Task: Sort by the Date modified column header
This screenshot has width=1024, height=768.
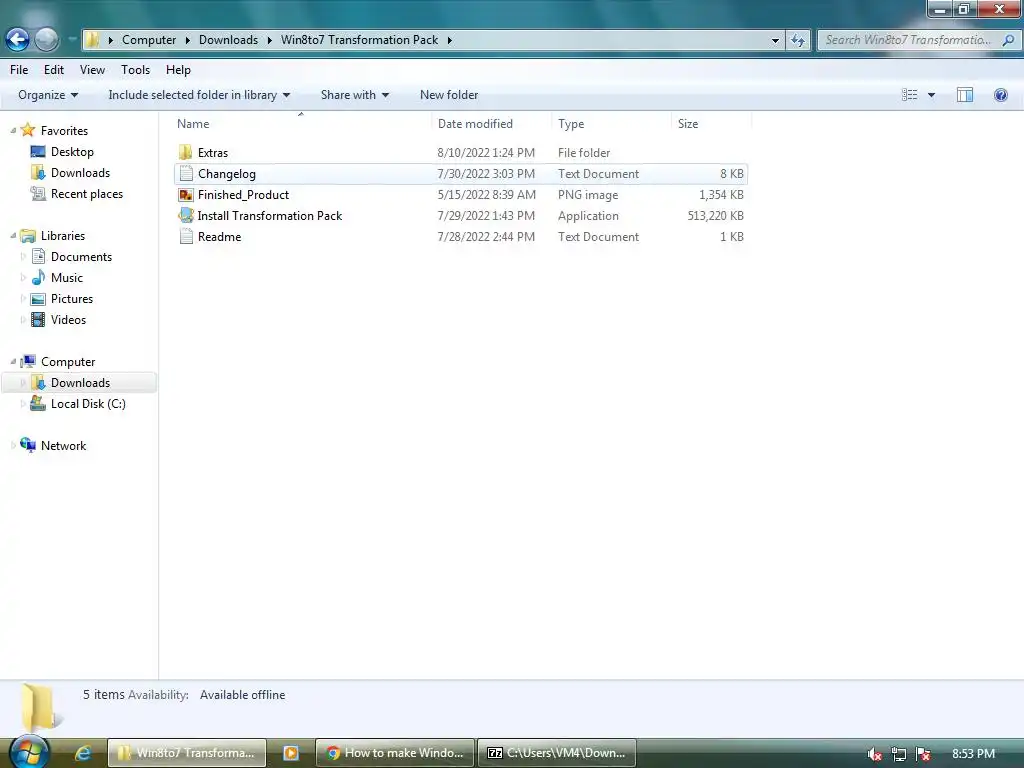Action: [491, 123]
